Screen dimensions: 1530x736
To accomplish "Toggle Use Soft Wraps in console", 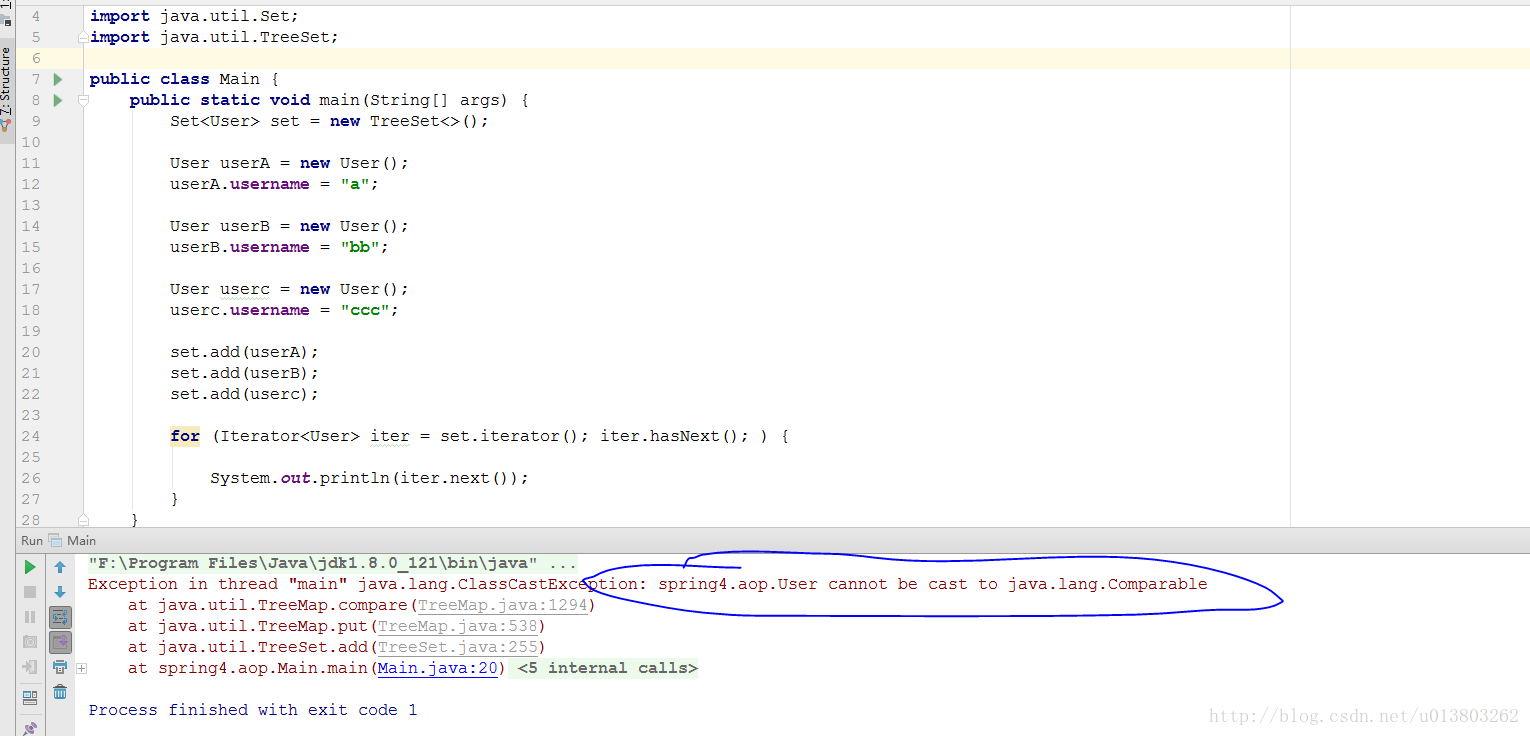I will click(x=60, y=617).
